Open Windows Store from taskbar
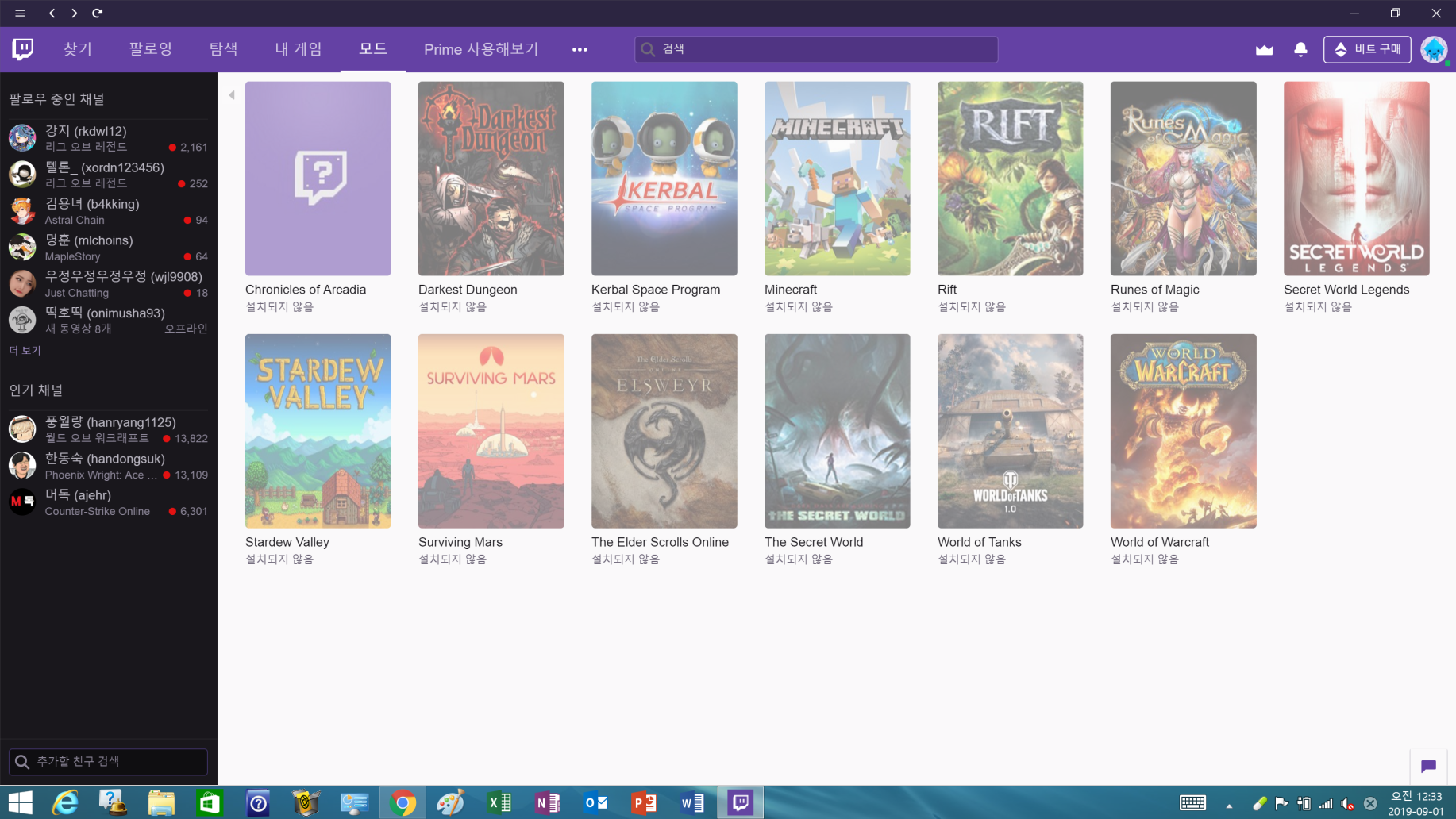This screenshot has height=819, width=1456. (x=210, y=803)
